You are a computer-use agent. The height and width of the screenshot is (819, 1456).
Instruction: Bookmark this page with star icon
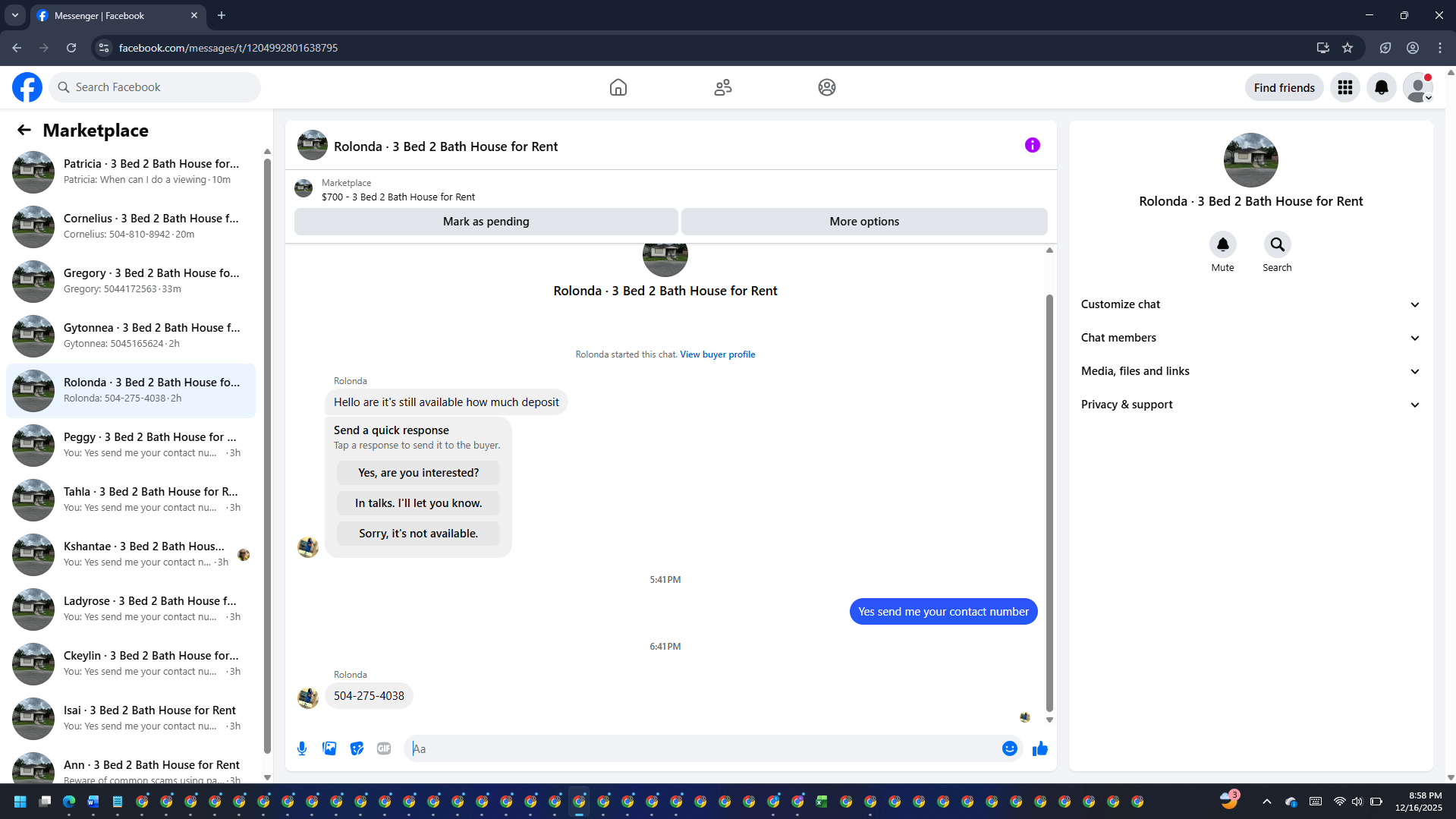click(x=1348, y=48)
